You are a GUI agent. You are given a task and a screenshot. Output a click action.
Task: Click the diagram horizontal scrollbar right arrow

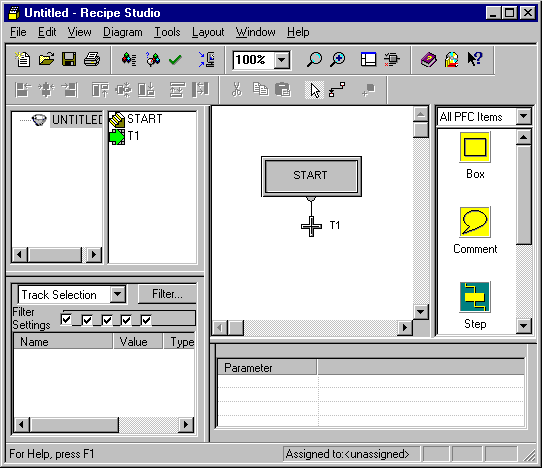coord(404,327)
